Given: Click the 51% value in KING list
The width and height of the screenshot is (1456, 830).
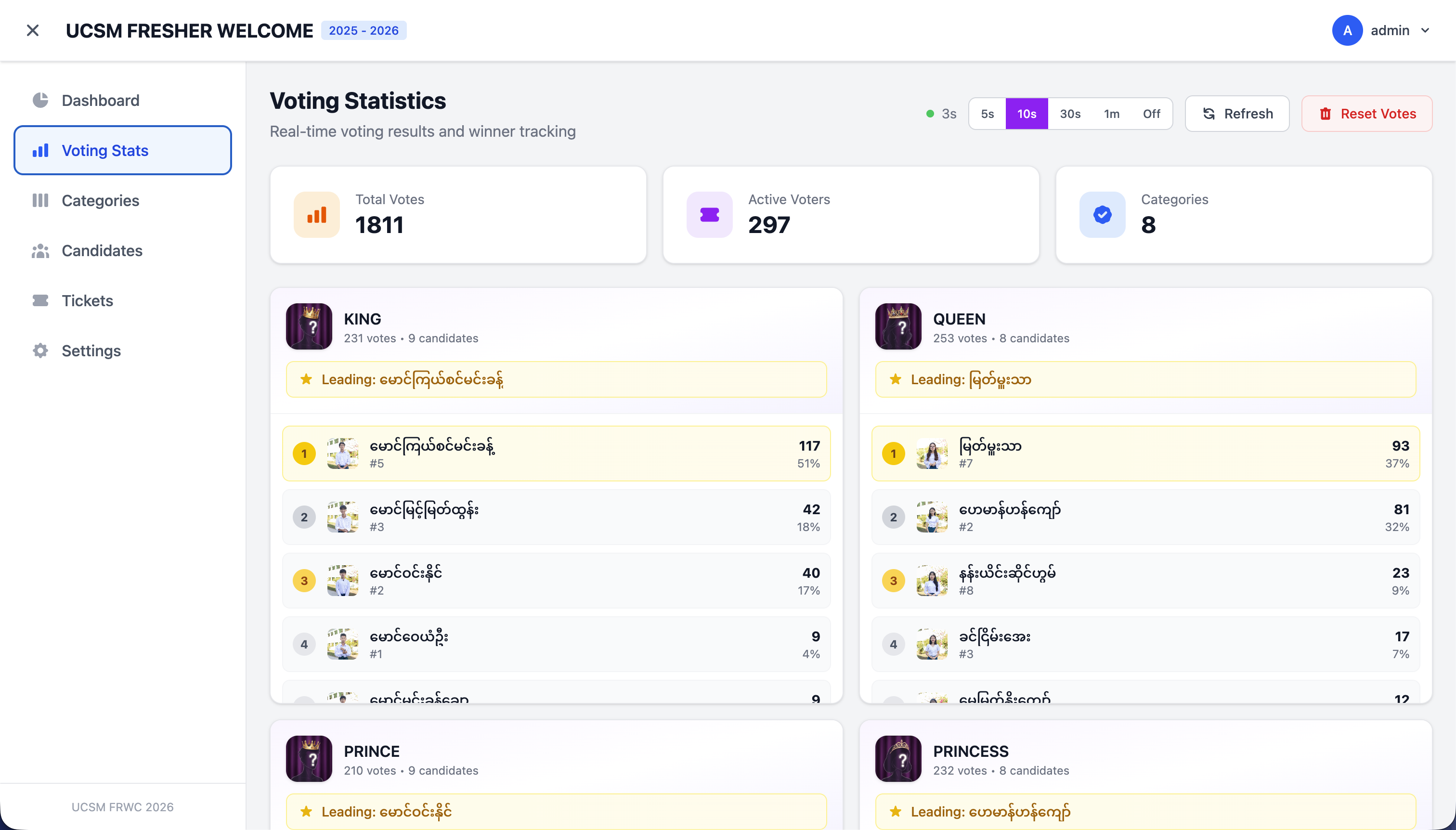Looking at the screenshot, I should point(808,464).
